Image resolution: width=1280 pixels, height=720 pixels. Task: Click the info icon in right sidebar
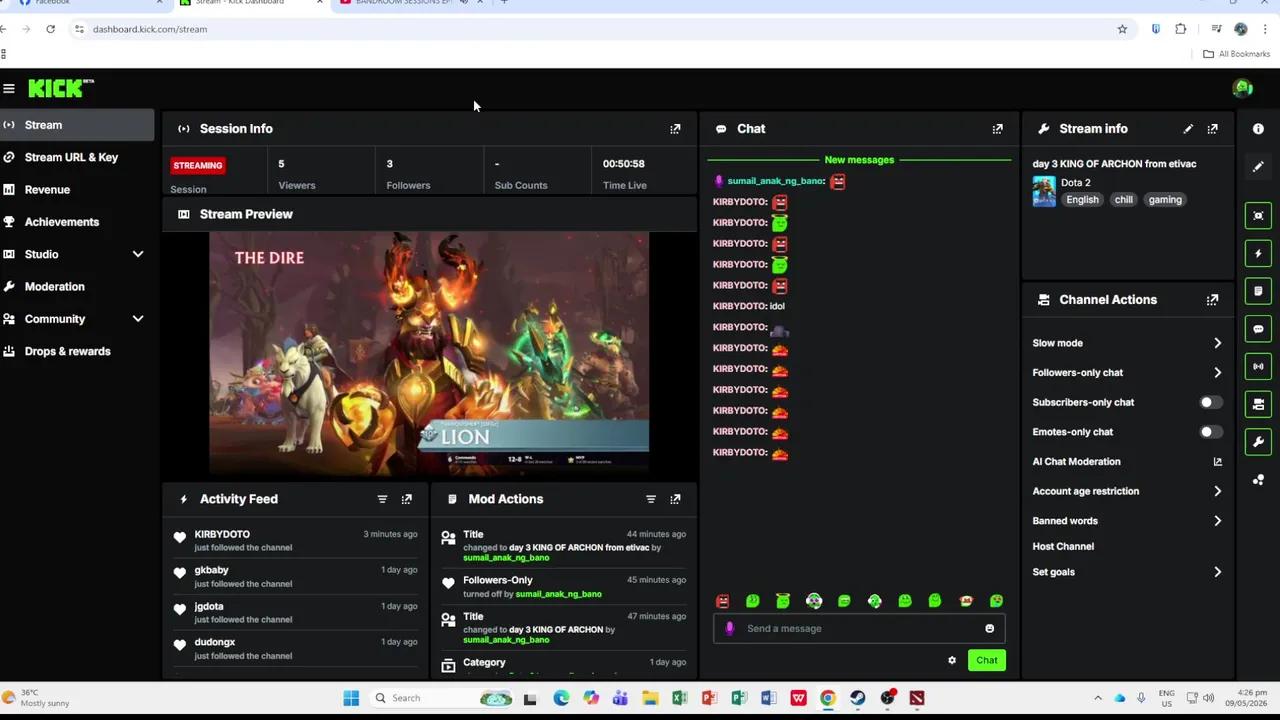[1258, 129]
